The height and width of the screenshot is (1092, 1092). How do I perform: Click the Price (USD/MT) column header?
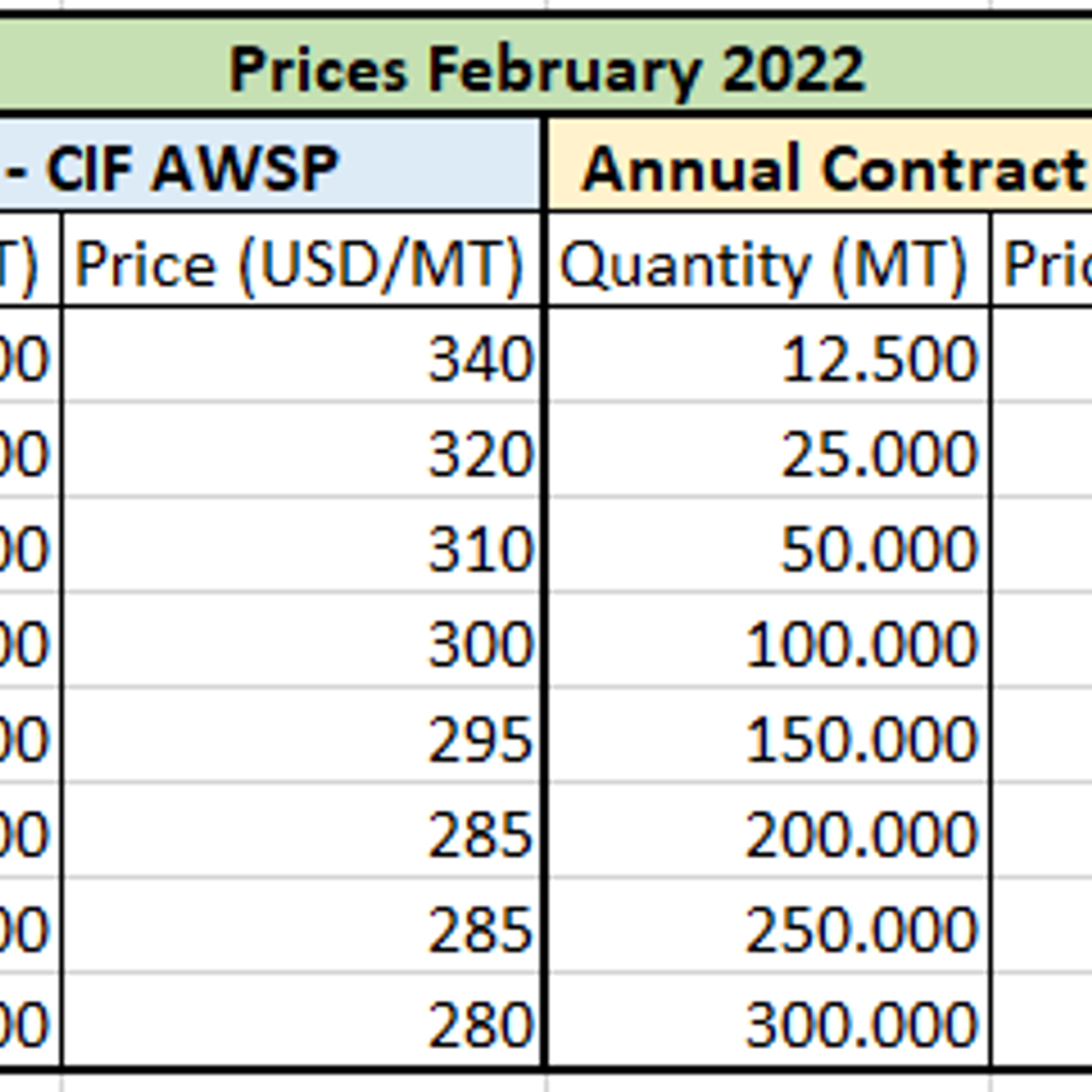click(300, 263)
